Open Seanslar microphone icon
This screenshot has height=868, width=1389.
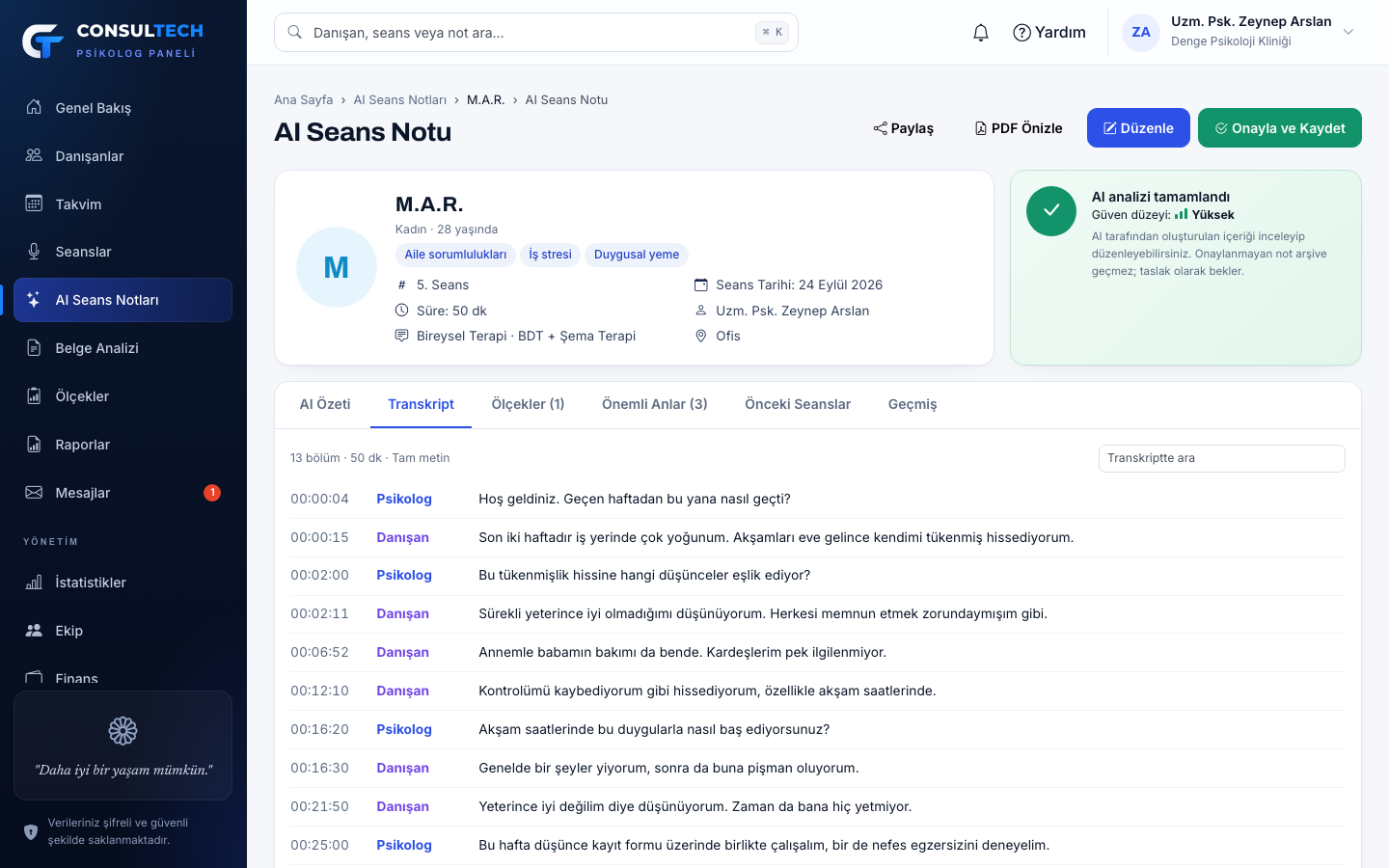point(34,252)
